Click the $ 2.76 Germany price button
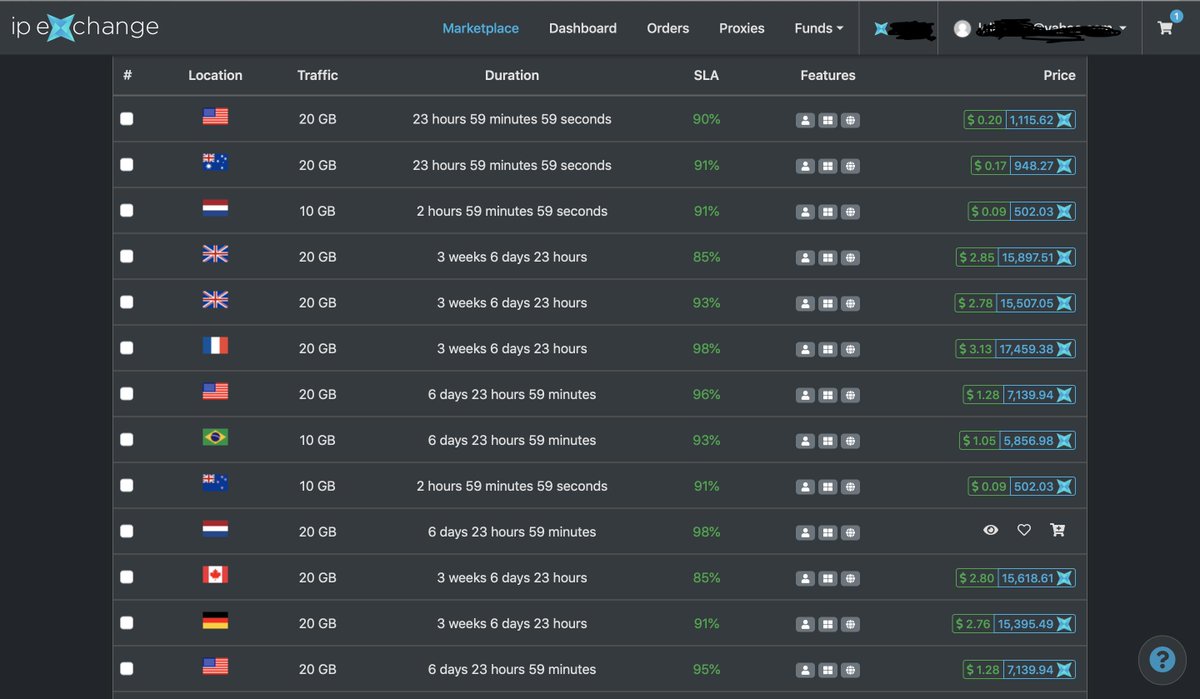 tap(973, 624)
